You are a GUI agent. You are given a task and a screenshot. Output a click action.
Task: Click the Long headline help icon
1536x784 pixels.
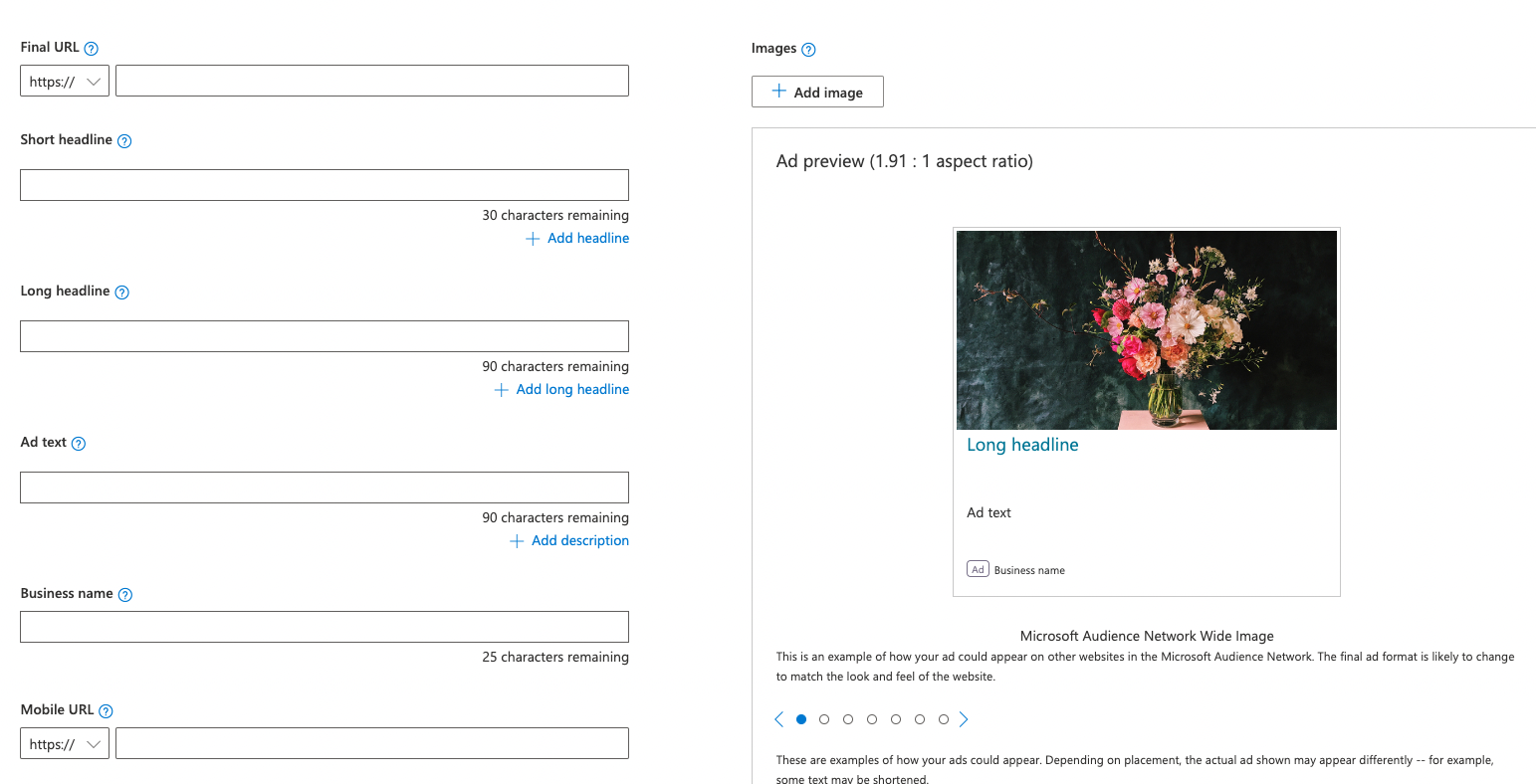tap(122, 293)
